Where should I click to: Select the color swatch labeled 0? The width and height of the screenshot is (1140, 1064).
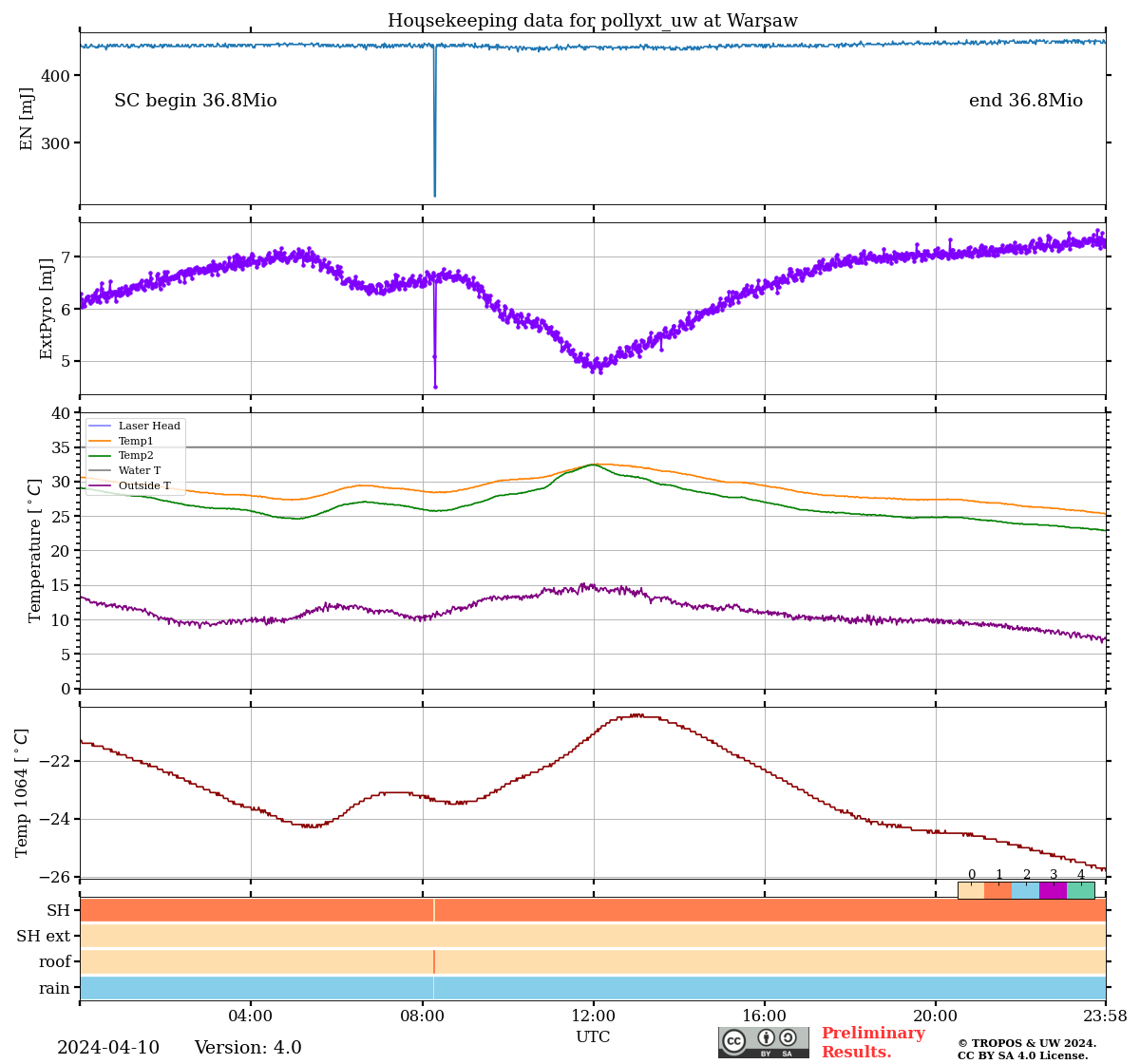pos(971,890)
